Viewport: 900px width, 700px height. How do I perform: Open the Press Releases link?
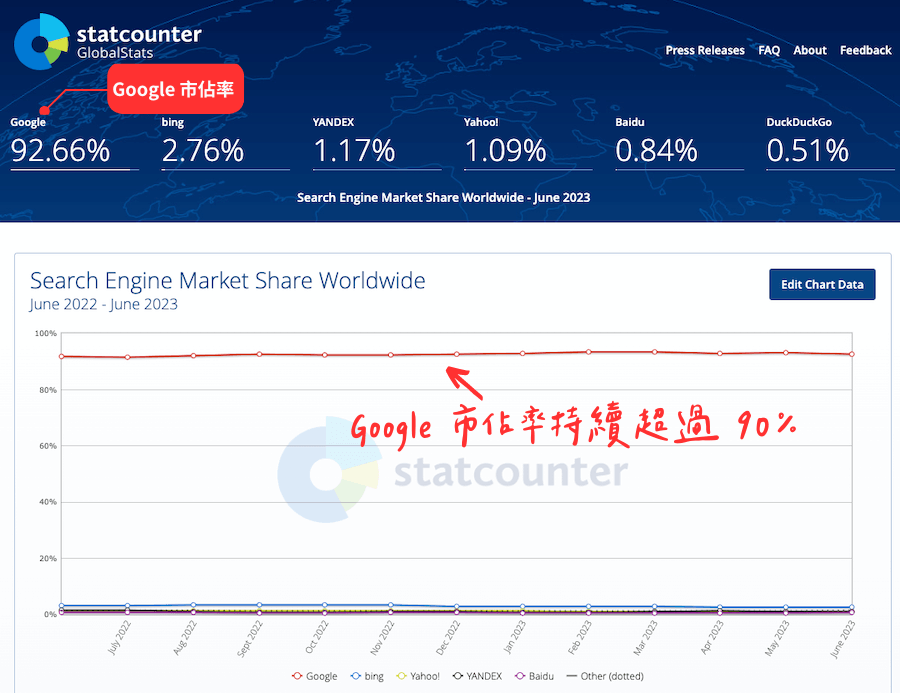705,50
